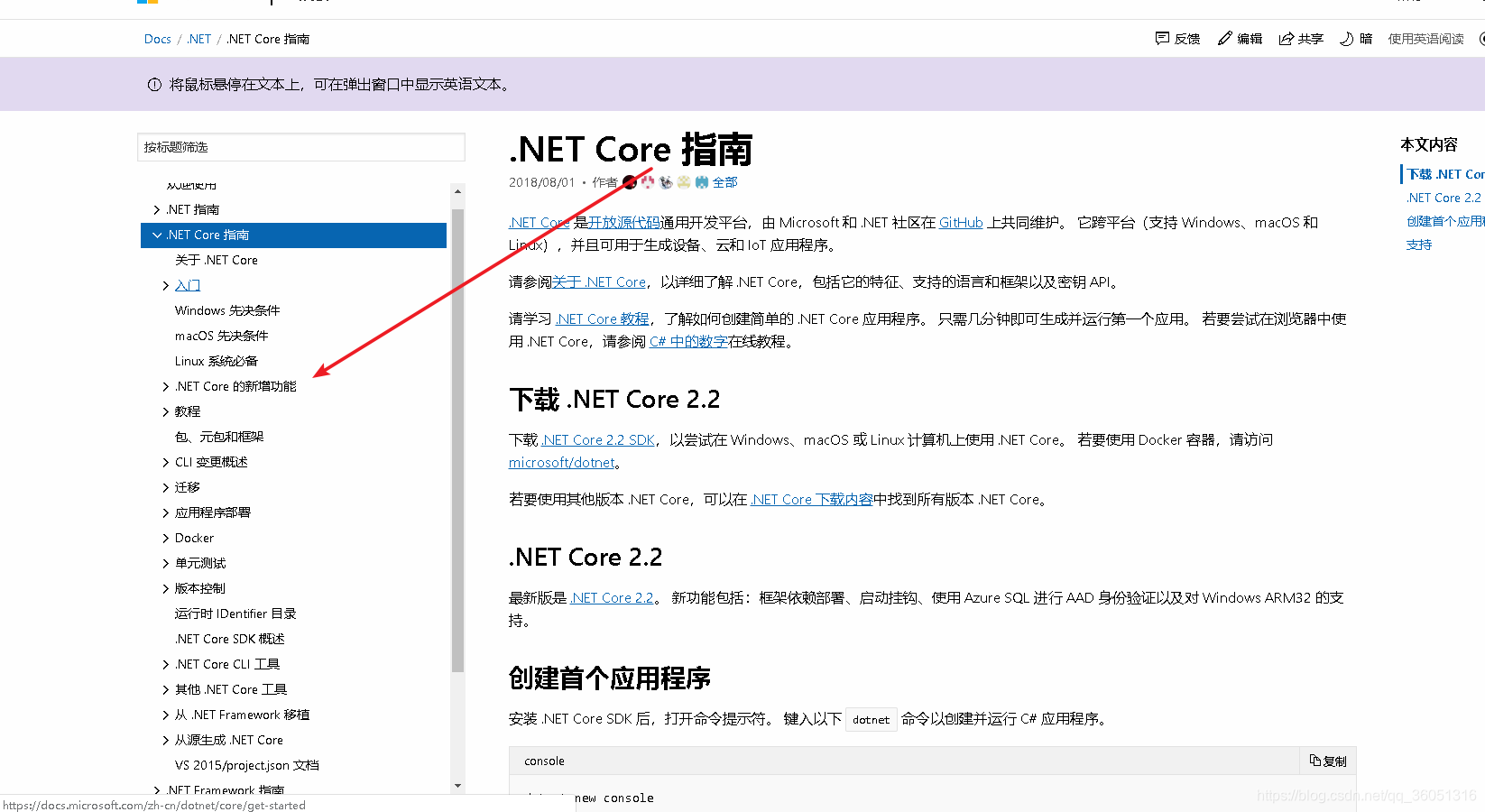This screenshot has height=812, width=1485.
Task: Expand the .NET 指南 tree node
Action: (x=157, y=209)
